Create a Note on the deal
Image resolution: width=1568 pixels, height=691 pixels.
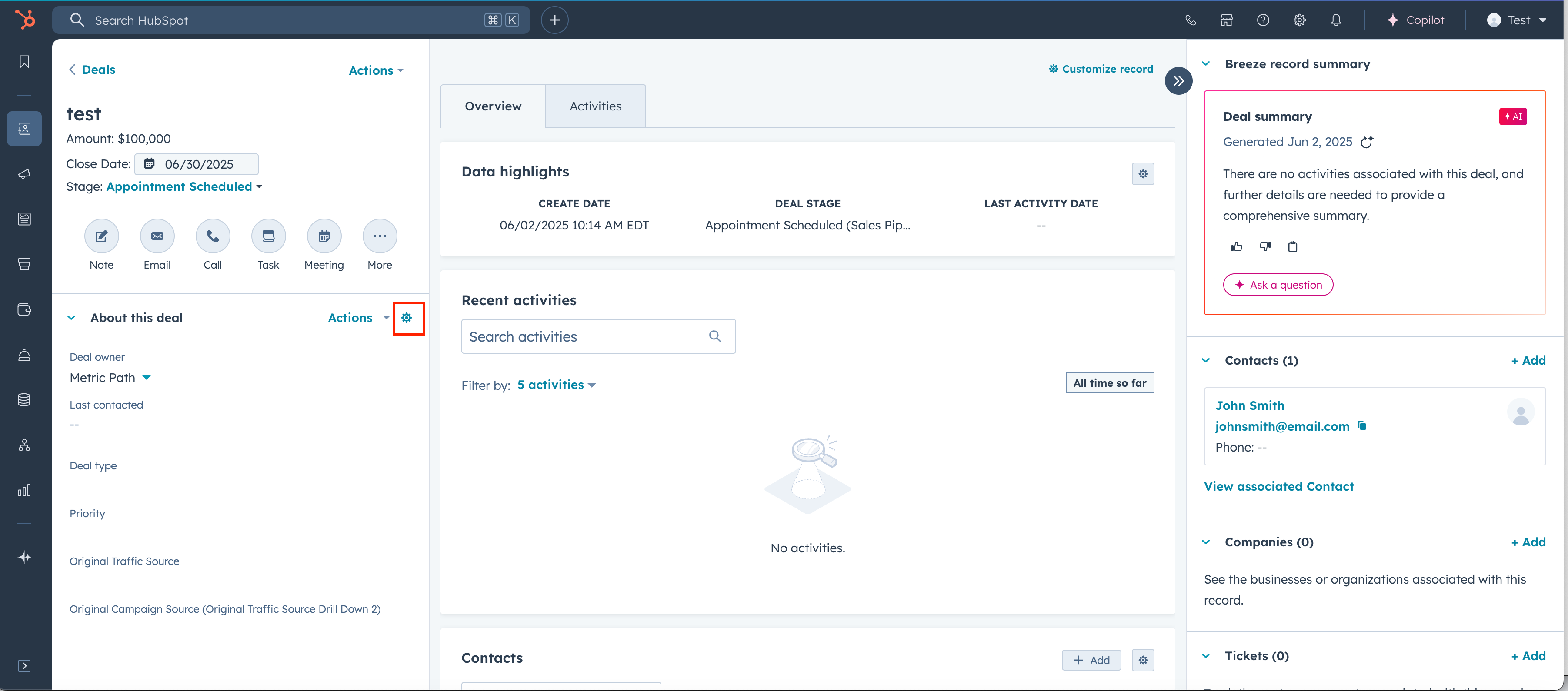click(x=102, y=236)
